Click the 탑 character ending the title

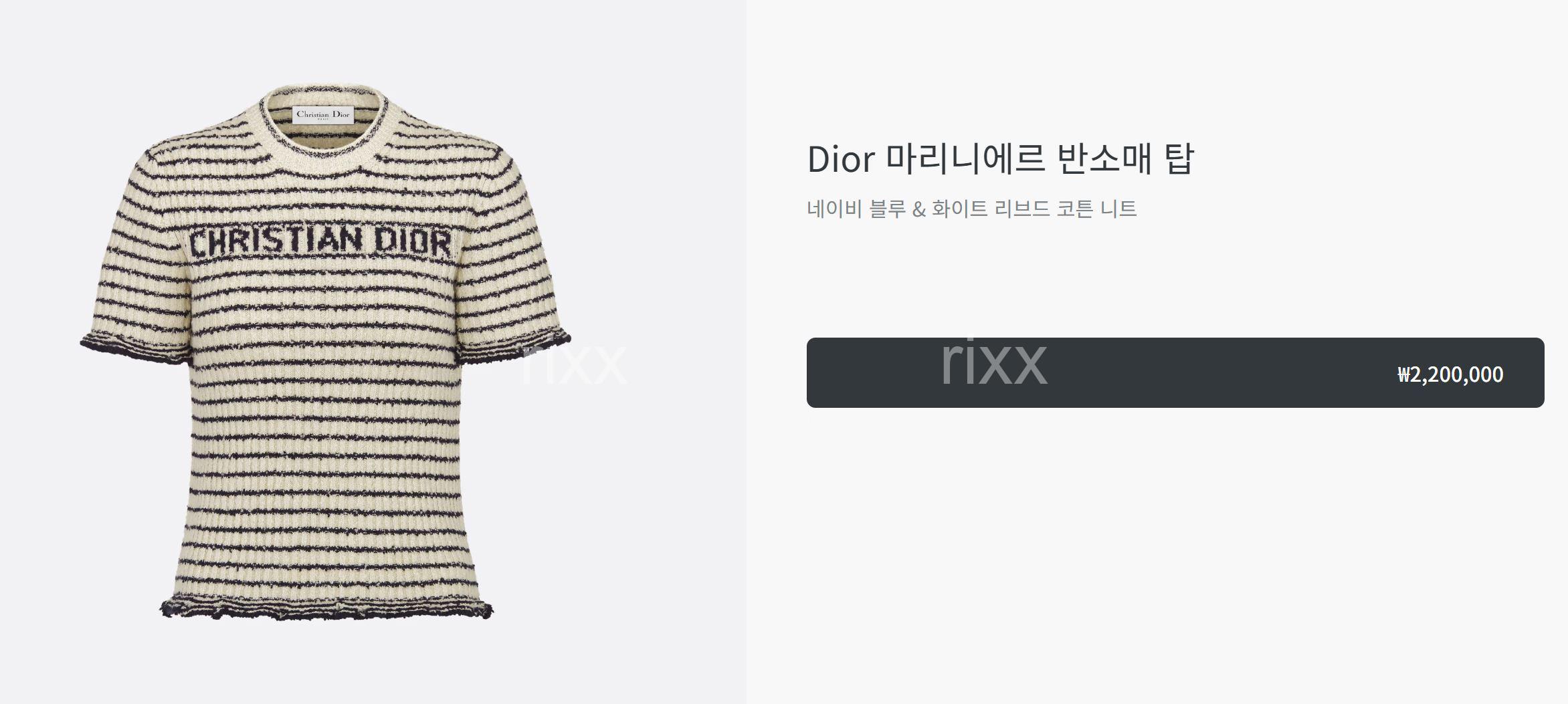1179,158
